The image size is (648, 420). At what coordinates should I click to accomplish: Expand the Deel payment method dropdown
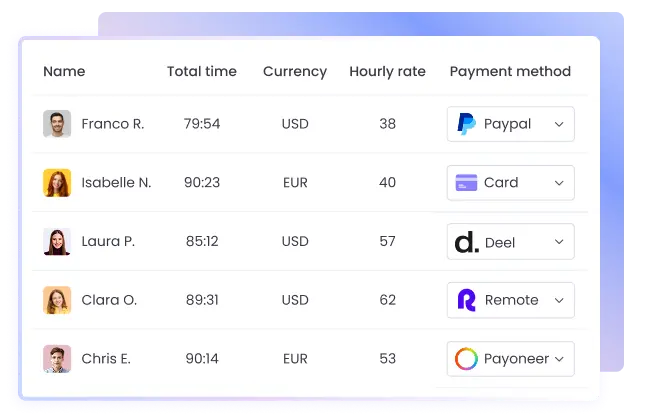[x=559, y=242]
